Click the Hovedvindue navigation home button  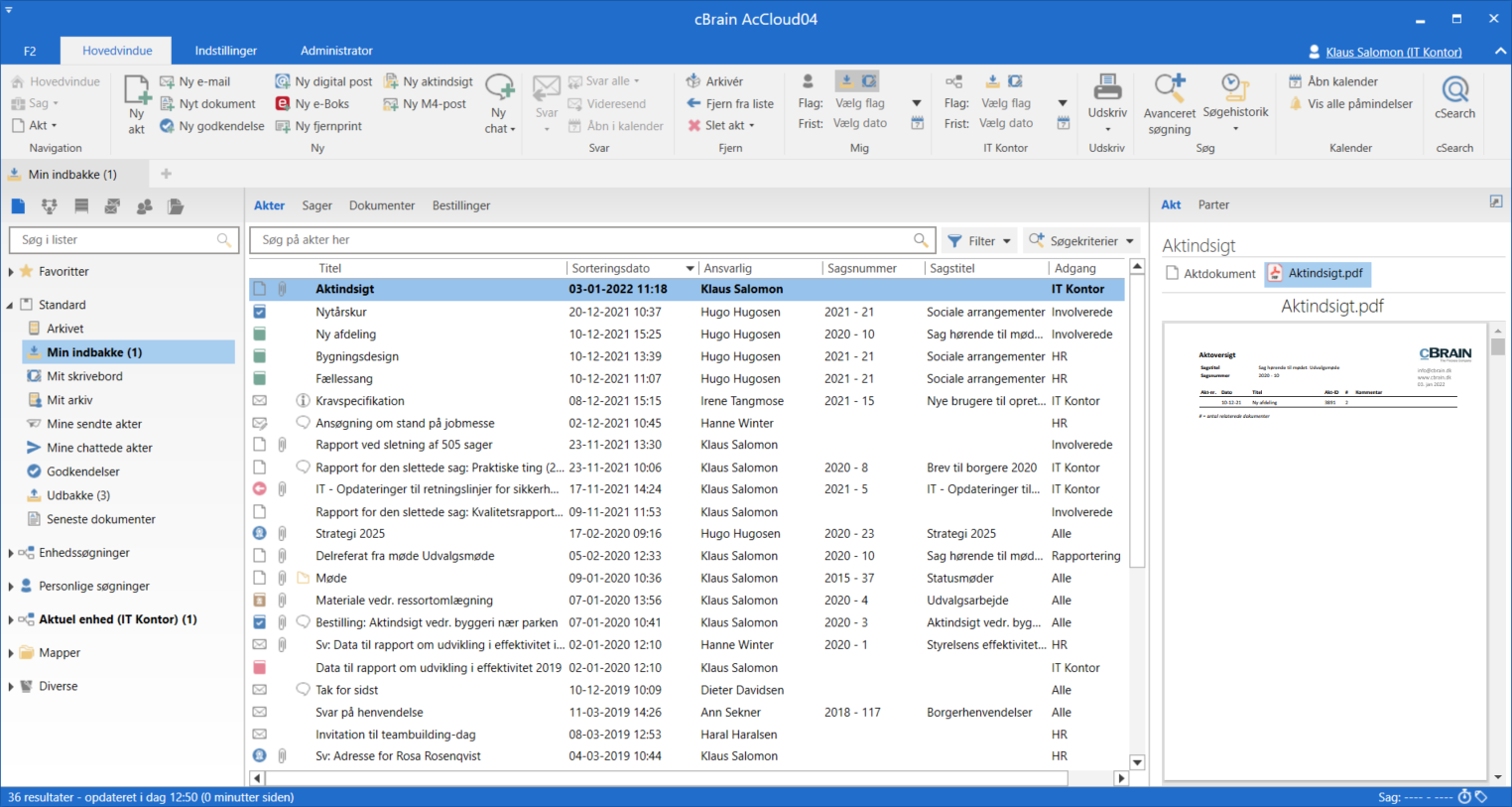click(x=56, y=81)
